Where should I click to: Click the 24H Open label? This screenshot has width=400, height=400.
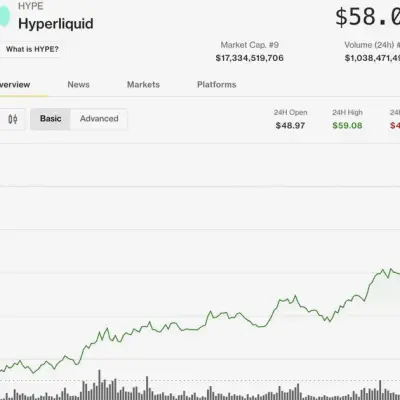point(291,113)
